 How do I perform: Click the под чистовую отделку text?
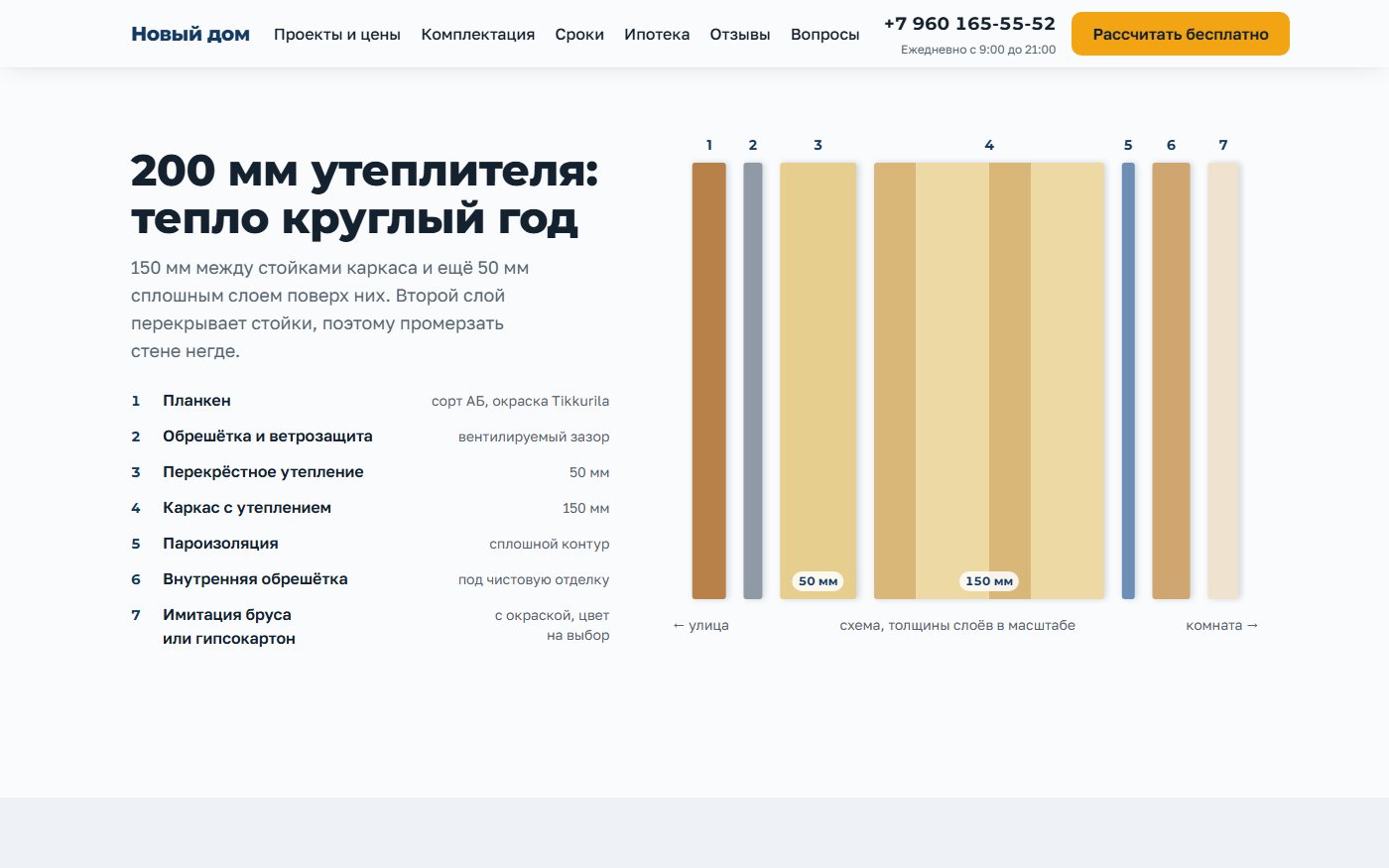[x=534, y=579]
